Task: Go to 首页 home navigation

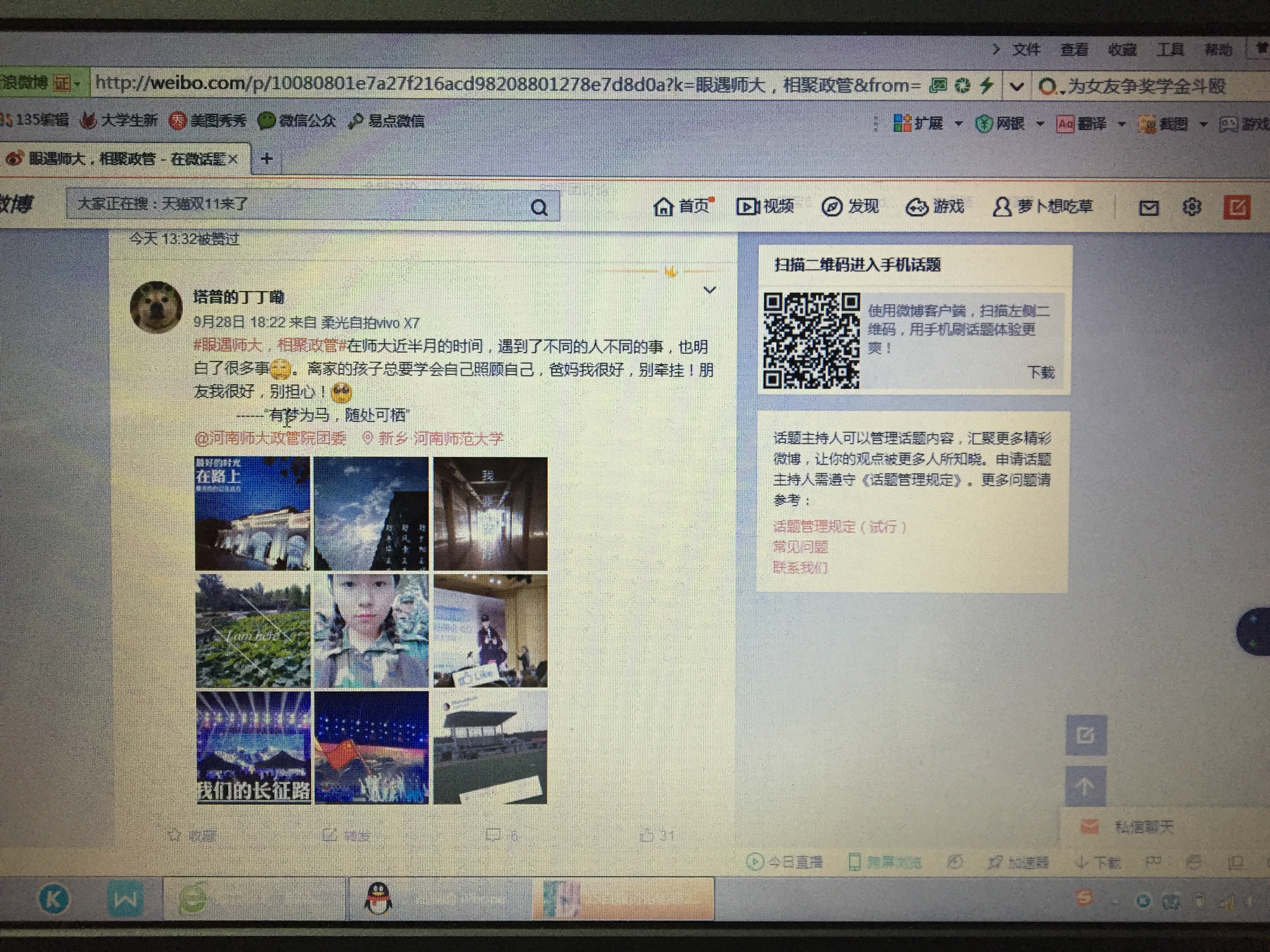Action: pos(683,206)
